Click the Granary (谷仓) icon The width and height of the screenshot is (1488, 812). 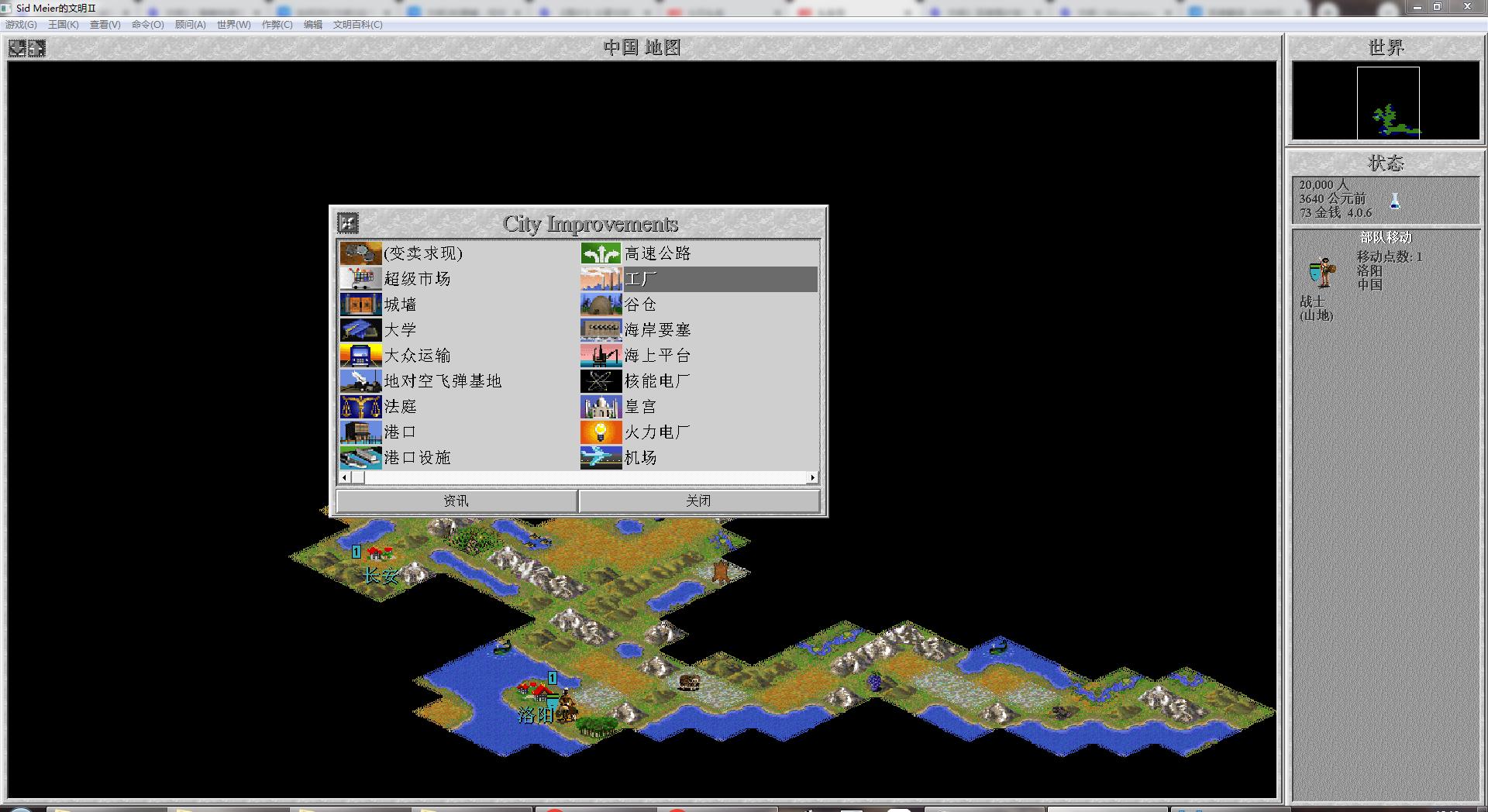(601, 304)
